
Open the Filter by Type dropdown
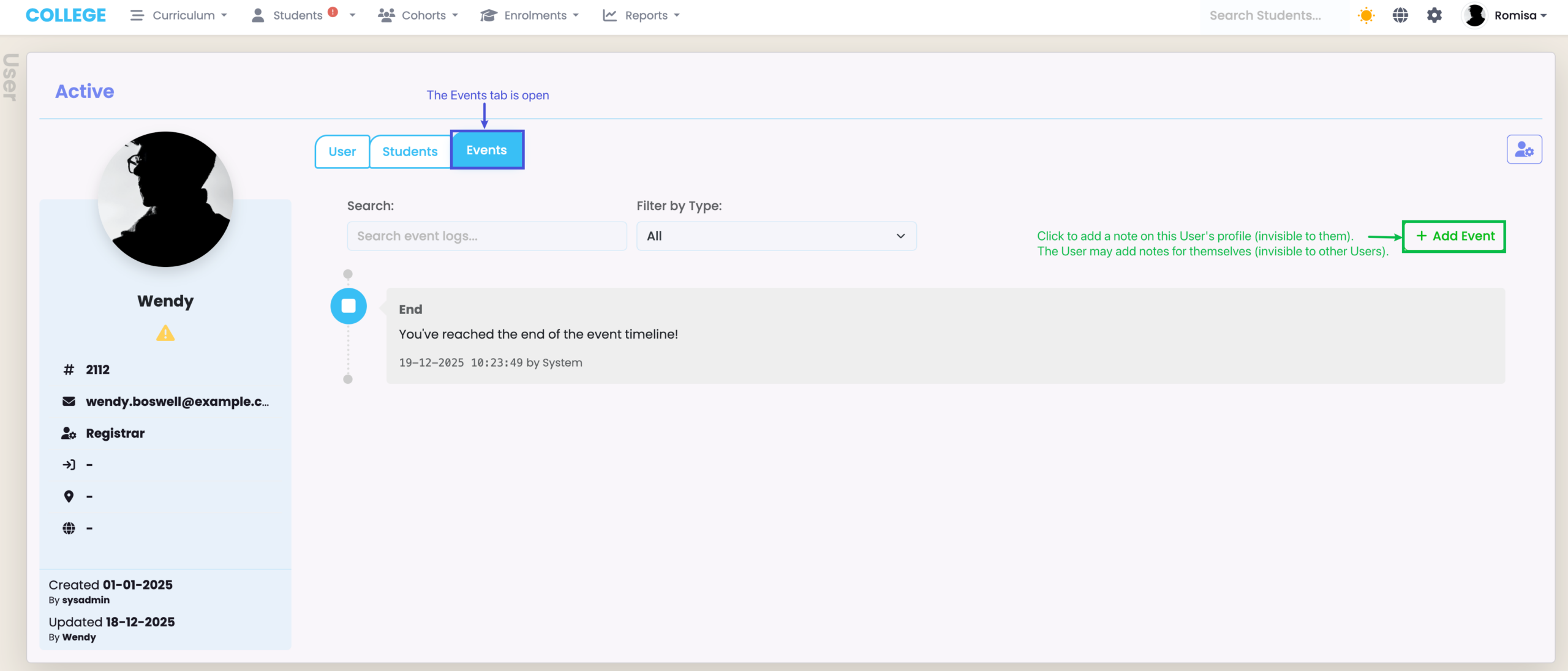776,236
